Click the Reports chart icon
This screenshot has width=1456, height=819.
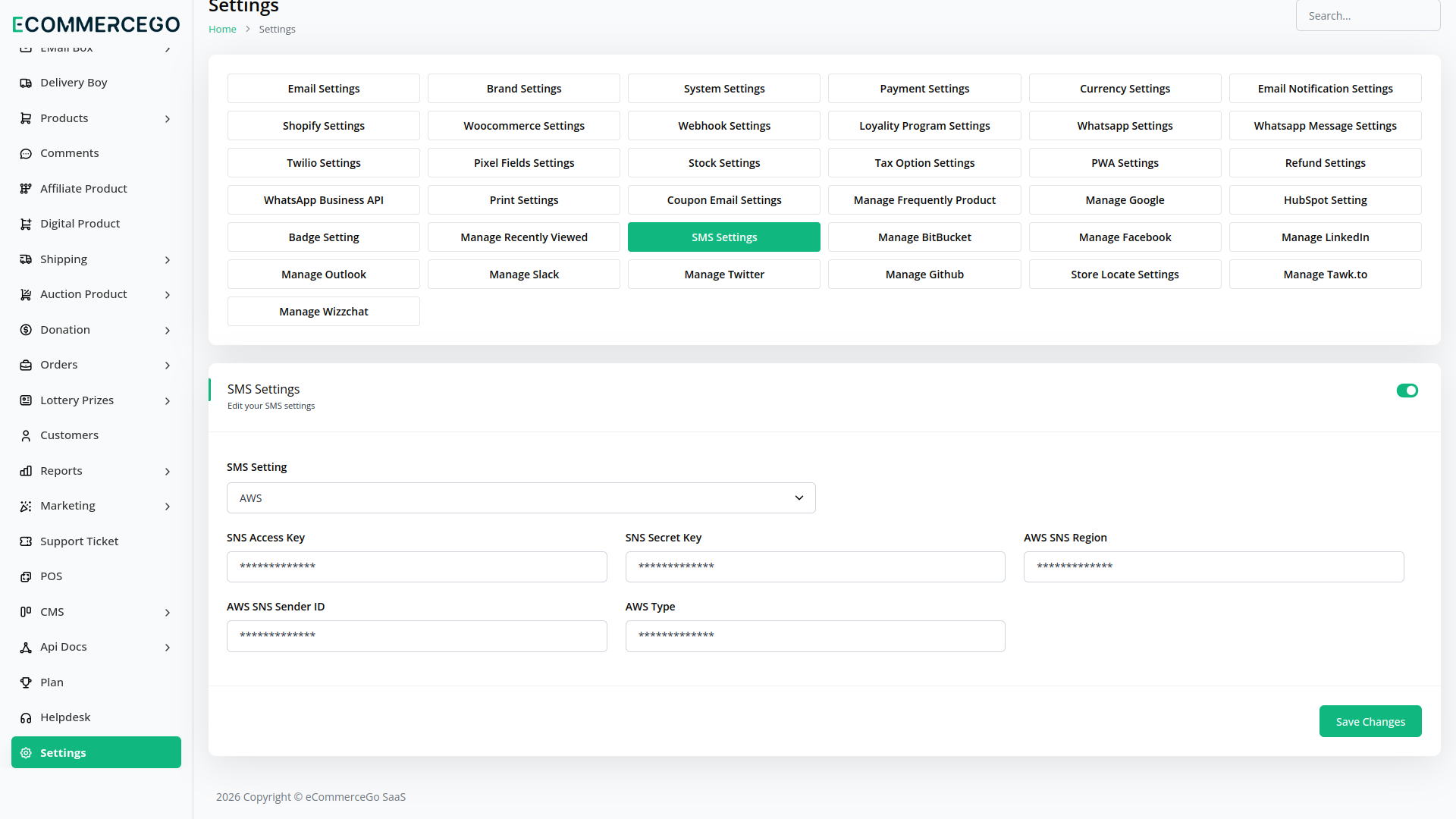26,471
